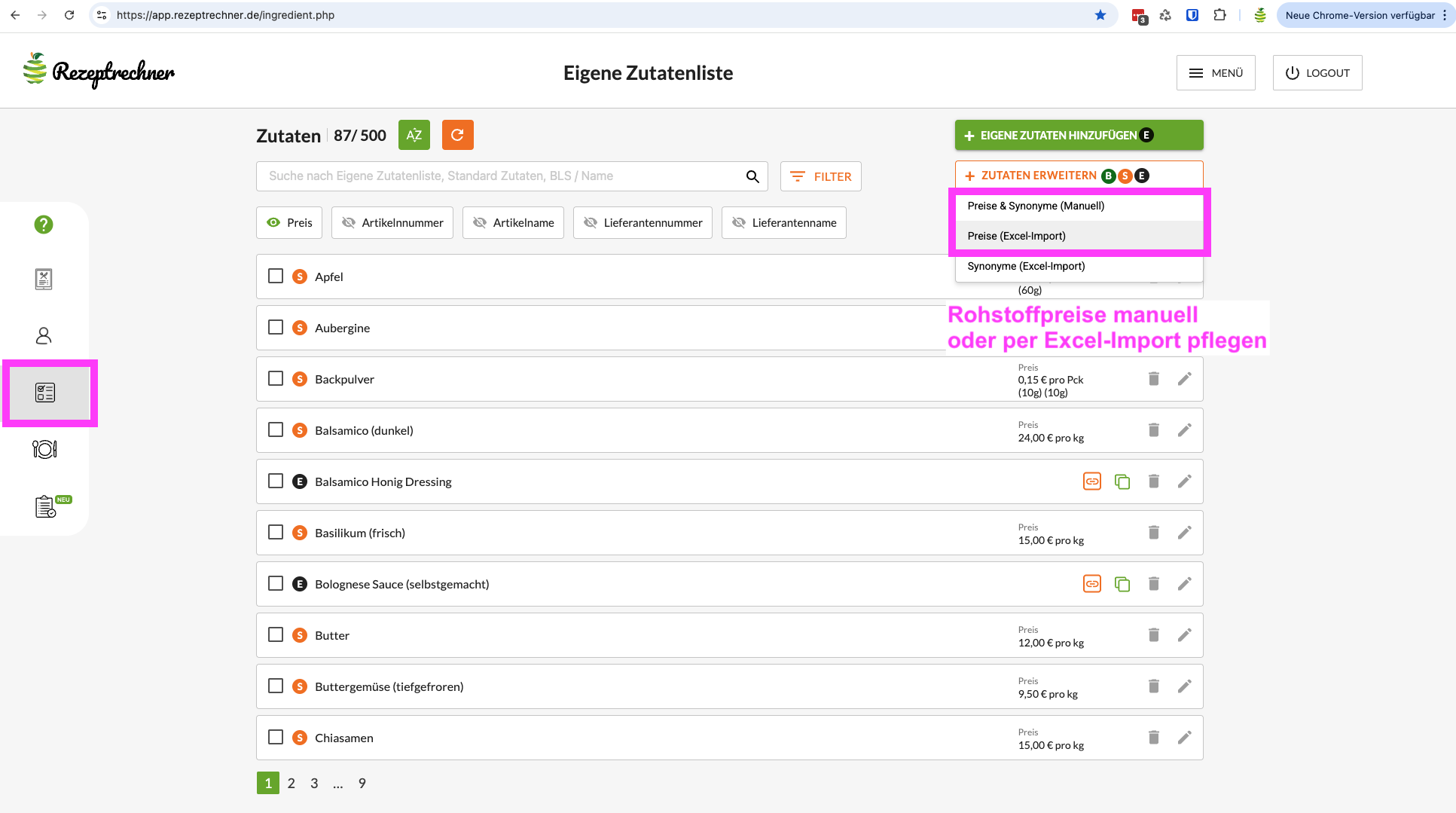
Task: Open the Filter options
Action: 820,176
